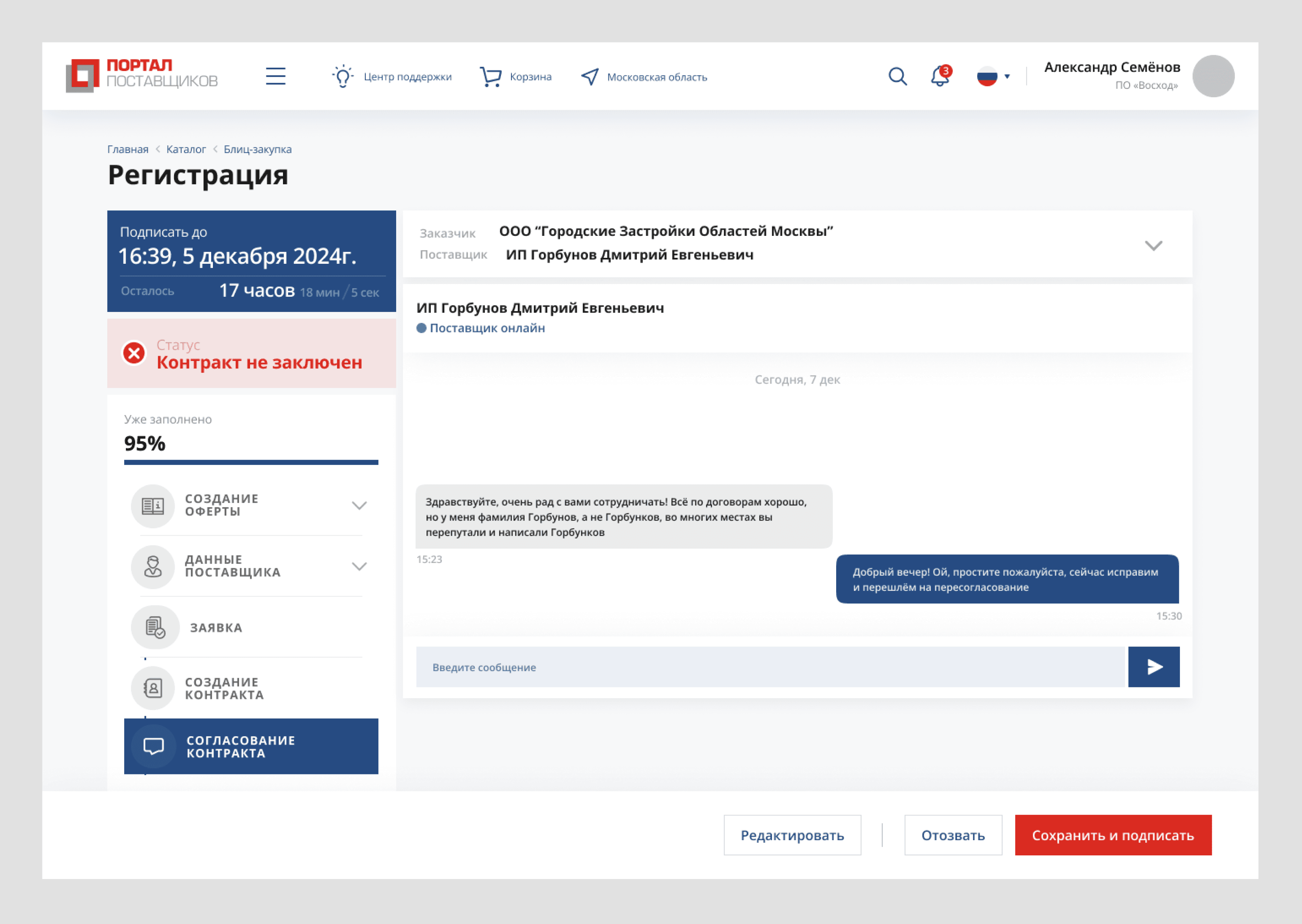Click the message input field
This screenshot has height=924, width=1302.
pyautogui.click(x=771, y=667)
